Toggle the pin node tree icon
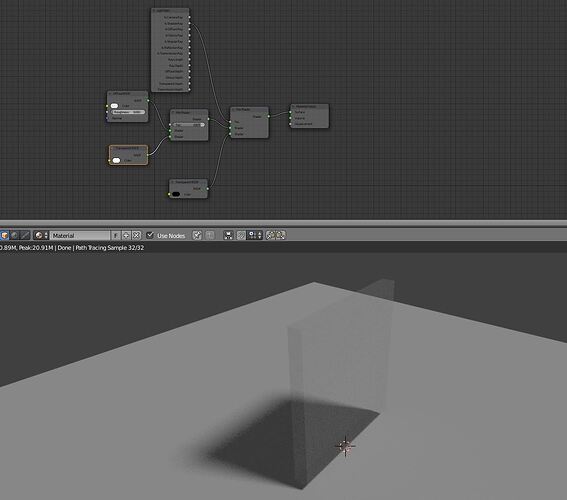Viewport: 567px width, 500px height. click(x=197, y=235)
